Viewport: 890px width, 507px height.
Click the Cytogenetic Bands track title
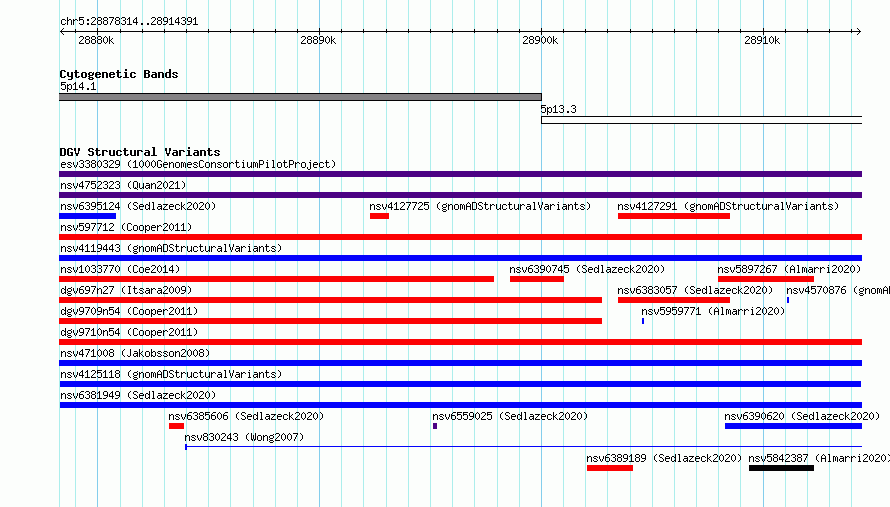(119, 74)
